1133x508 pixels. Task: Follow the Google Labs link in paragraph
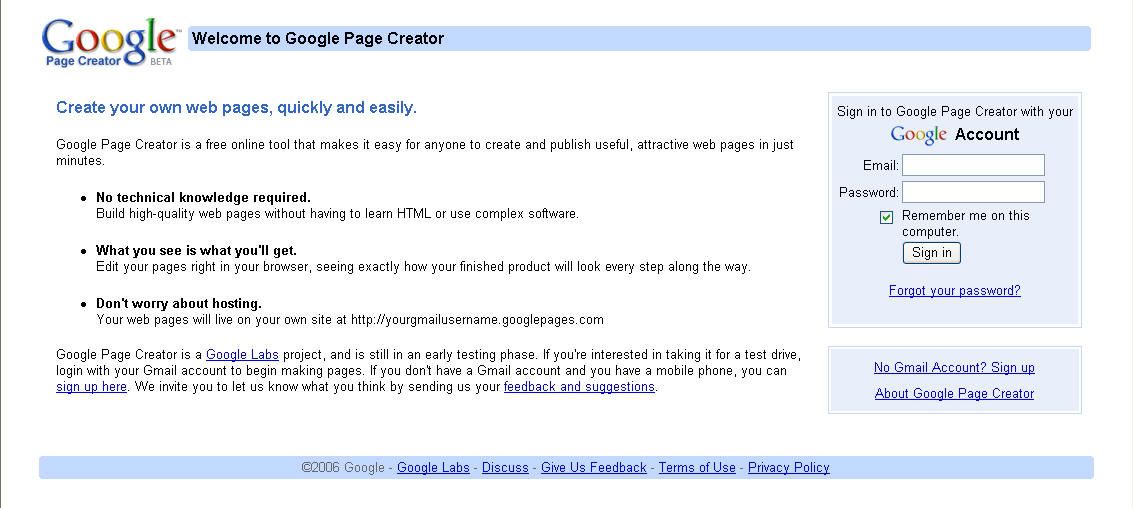pyautogui.click(x=242, y=355)
